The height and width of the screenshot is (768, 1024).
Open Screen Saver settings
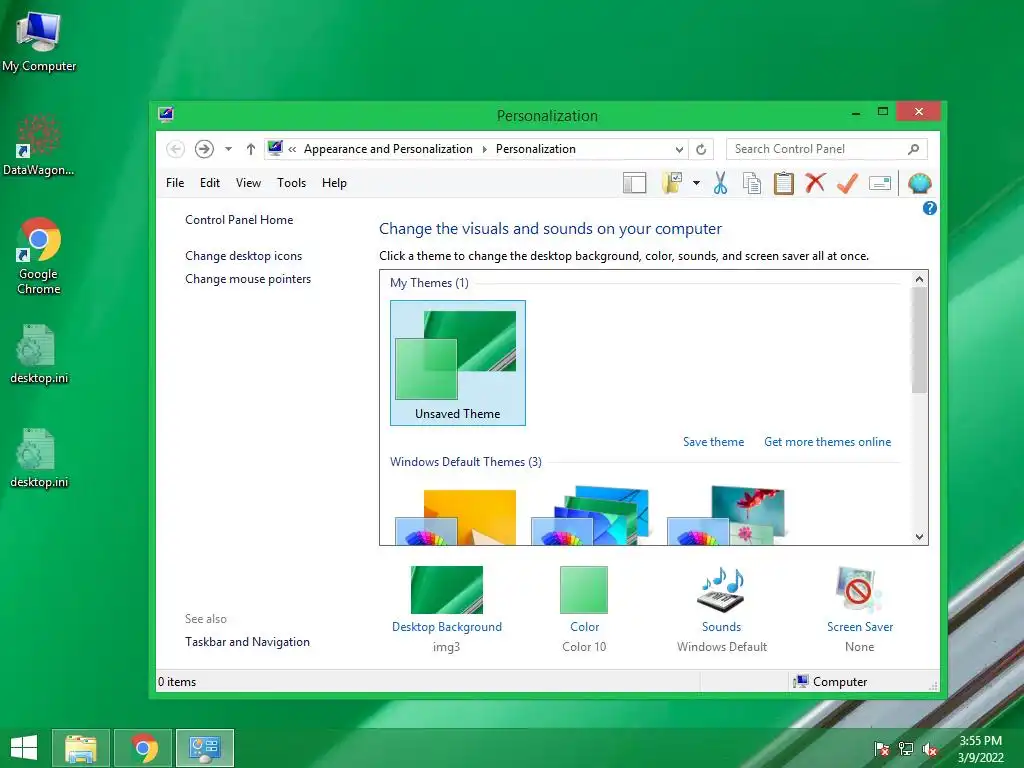(859, 609)
